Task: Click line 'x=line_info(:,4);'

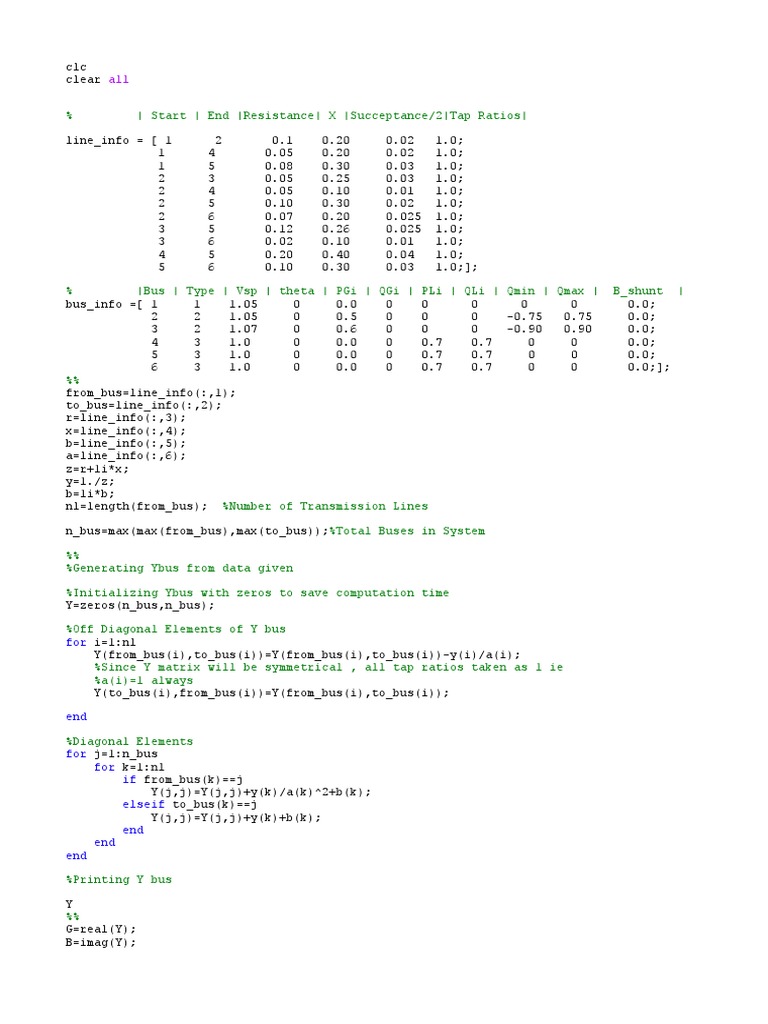Action: pyautogui.click(x=125, y=431)
